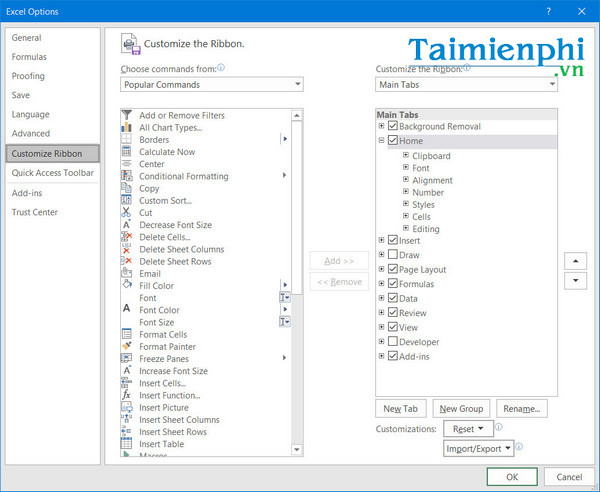Click the Borders grid icon
Screen dimensions: 600x492
coord(127,139)
